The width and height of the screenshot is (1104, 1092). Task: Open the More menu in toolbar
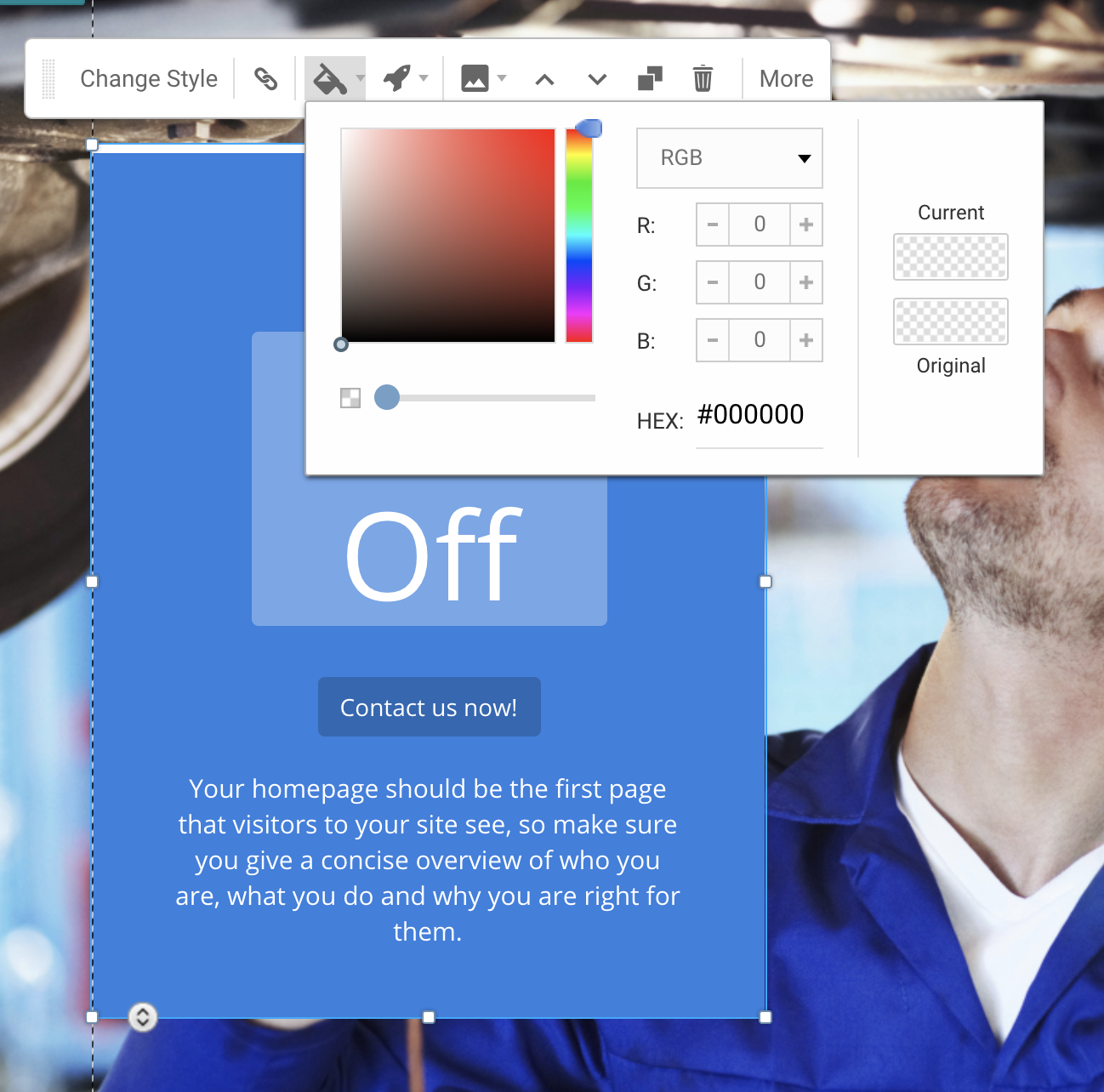pos(786,79)
